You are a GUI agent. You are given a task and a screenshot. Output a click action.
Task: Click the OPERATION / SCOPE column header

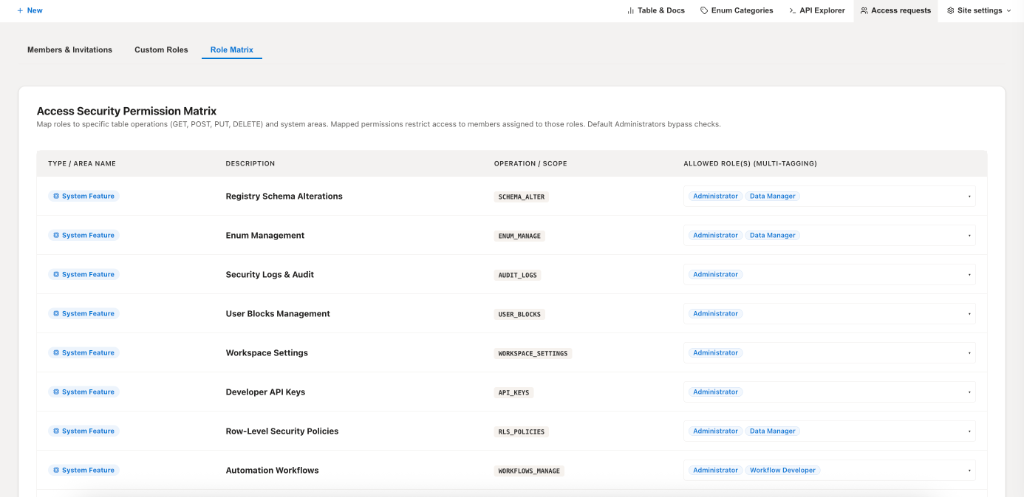[x=530, y=163]
